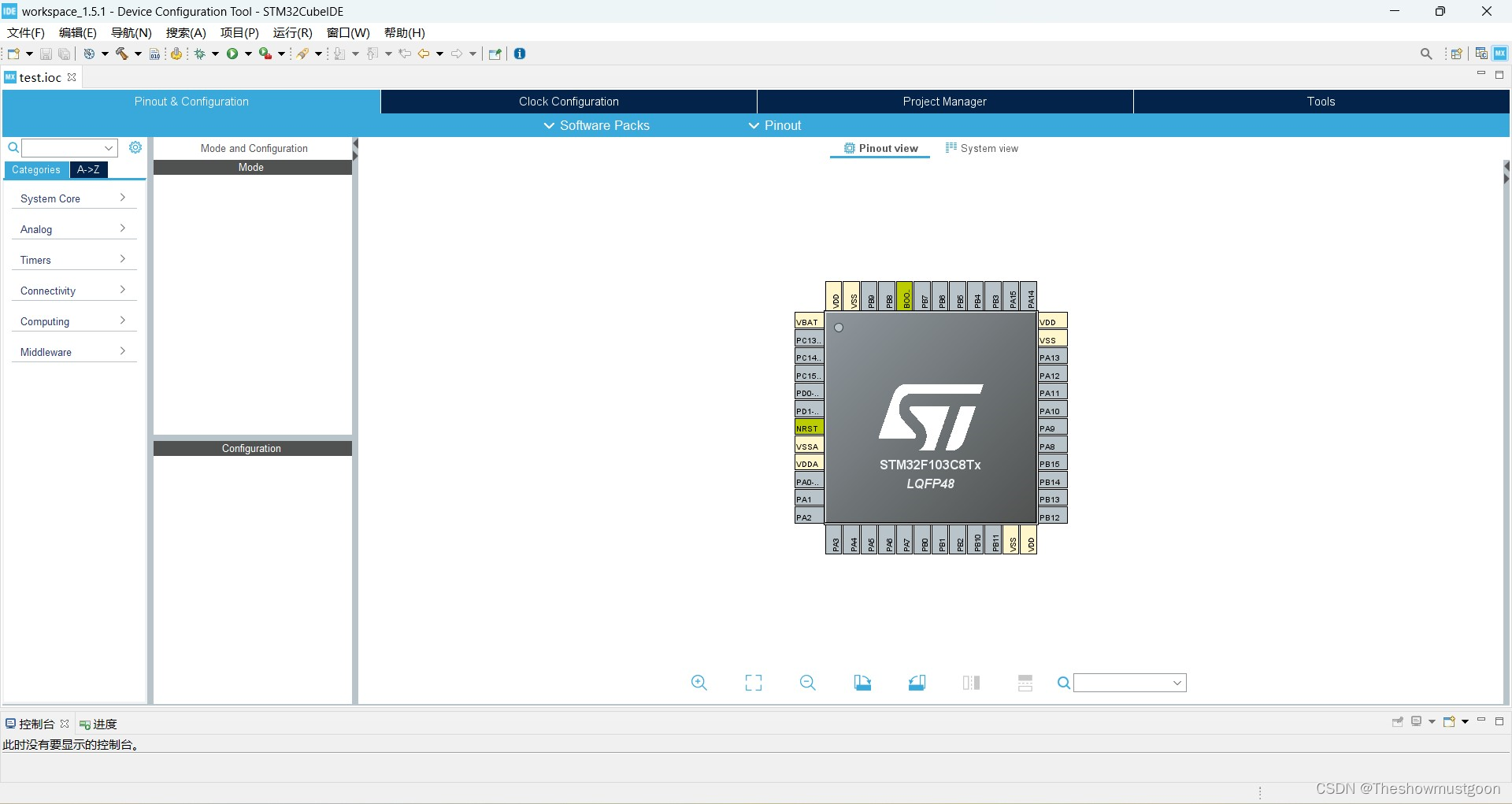The width and height of the screenshot is (1512, 804).
Task: Switch to System view
Action: tap(982, 148)
